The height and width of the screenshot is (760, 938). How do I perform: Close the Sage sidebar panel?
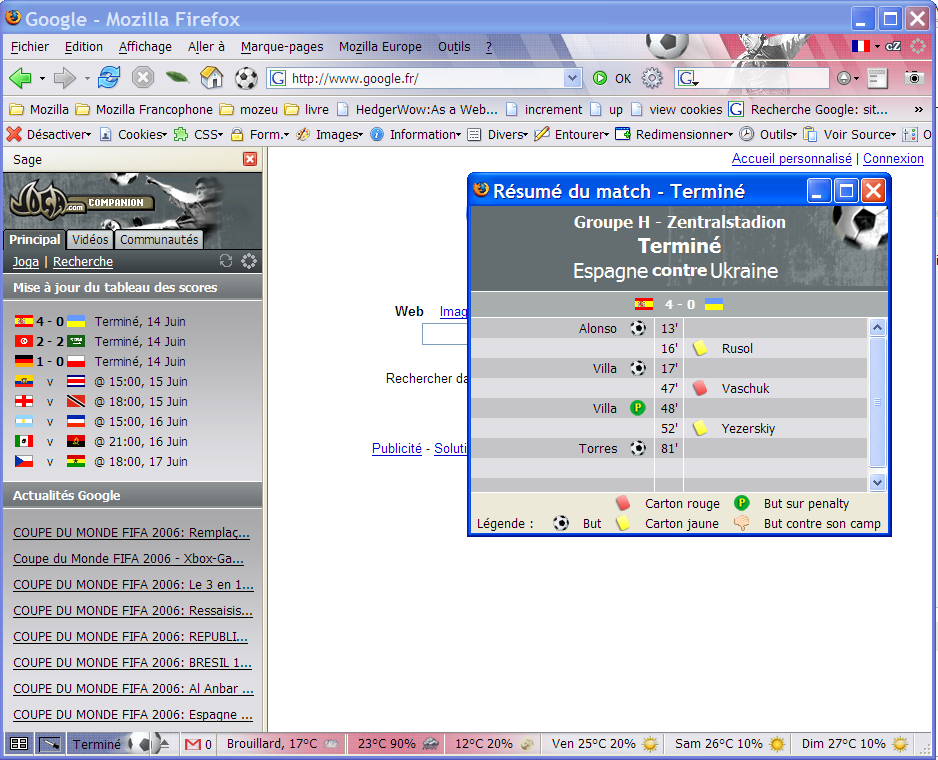250,159
